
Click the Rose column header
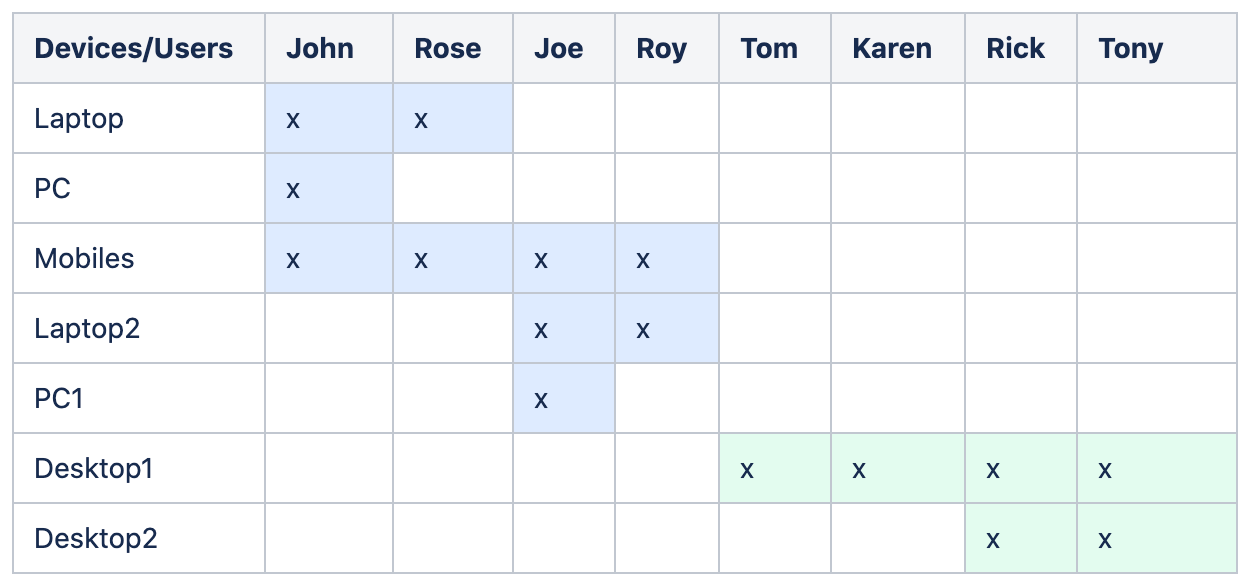pyautogui.click(x=447, y=48)
